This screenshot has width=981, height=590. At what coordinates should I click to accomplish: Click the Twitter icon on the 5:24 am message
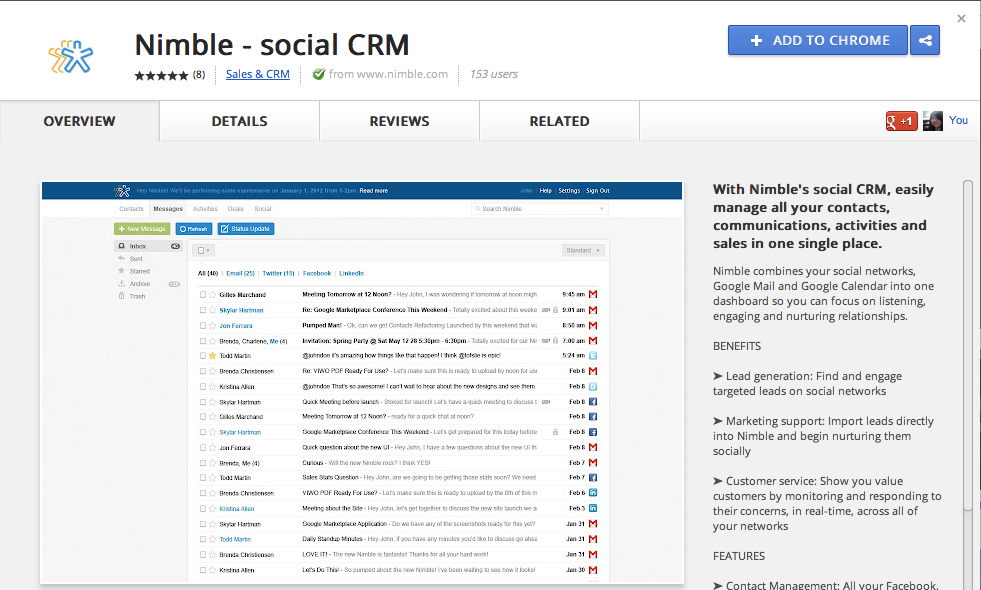coord(593,355)
